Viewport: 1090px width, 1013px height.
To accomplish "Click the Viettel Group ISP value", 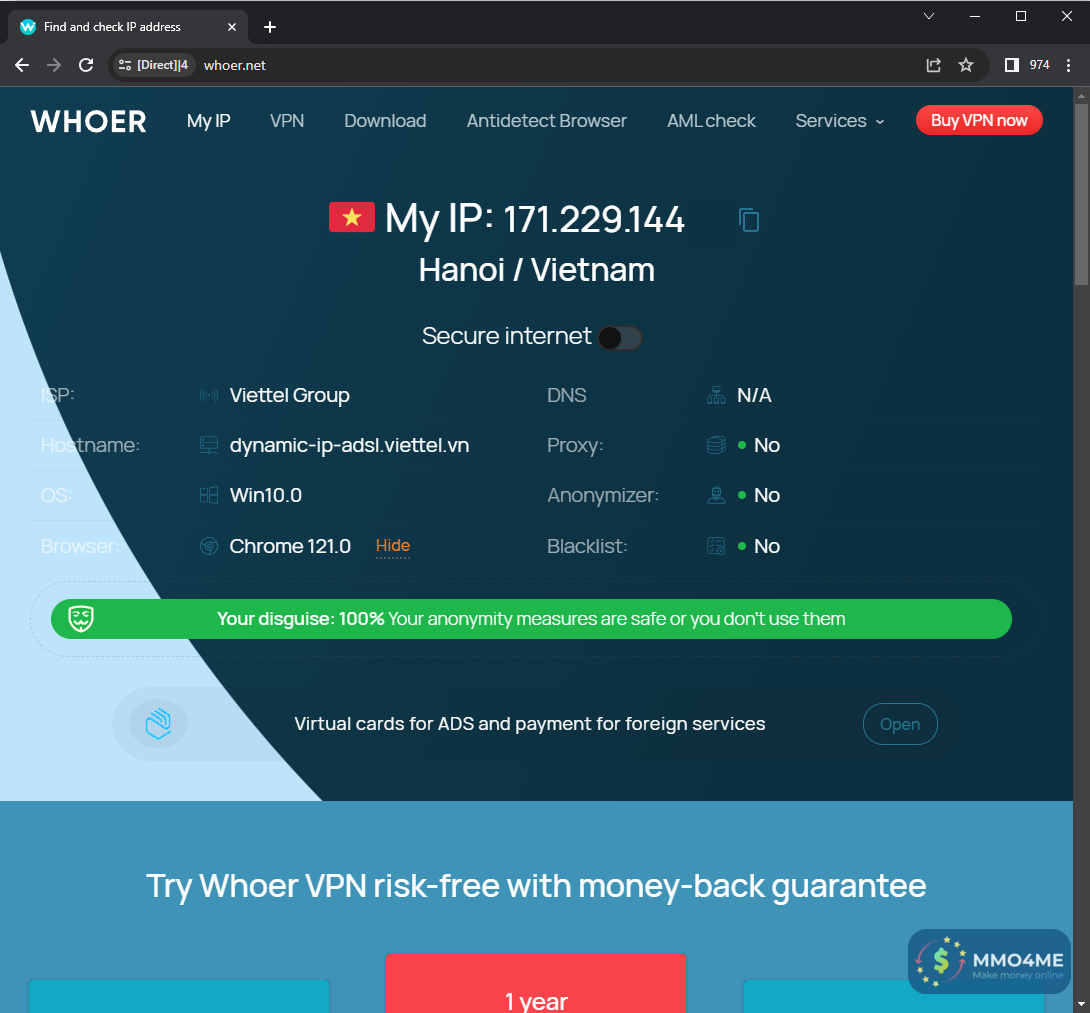I will [289, 396].
